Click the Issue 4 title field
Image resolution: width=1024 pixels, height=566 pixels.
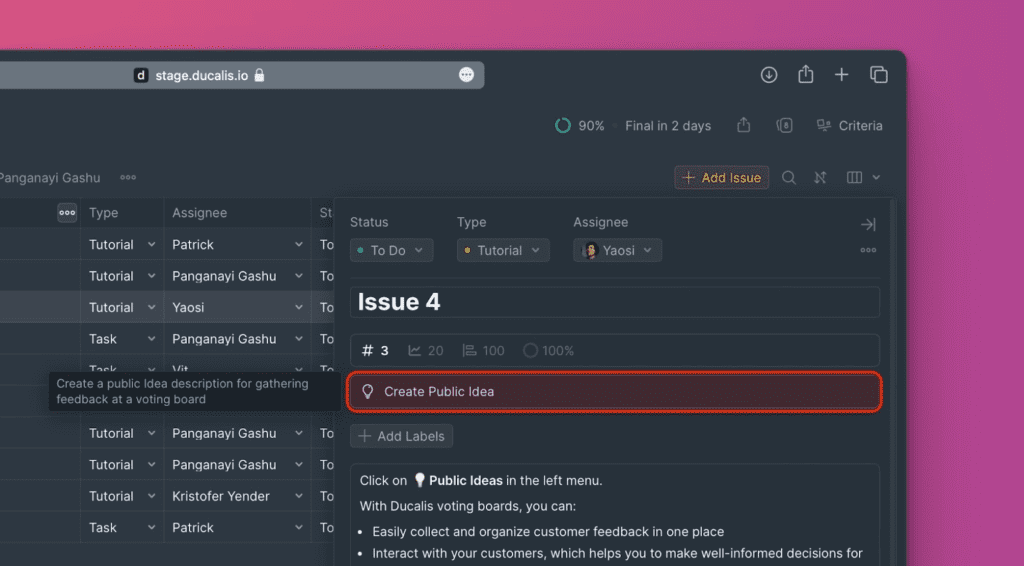point(614,302)
